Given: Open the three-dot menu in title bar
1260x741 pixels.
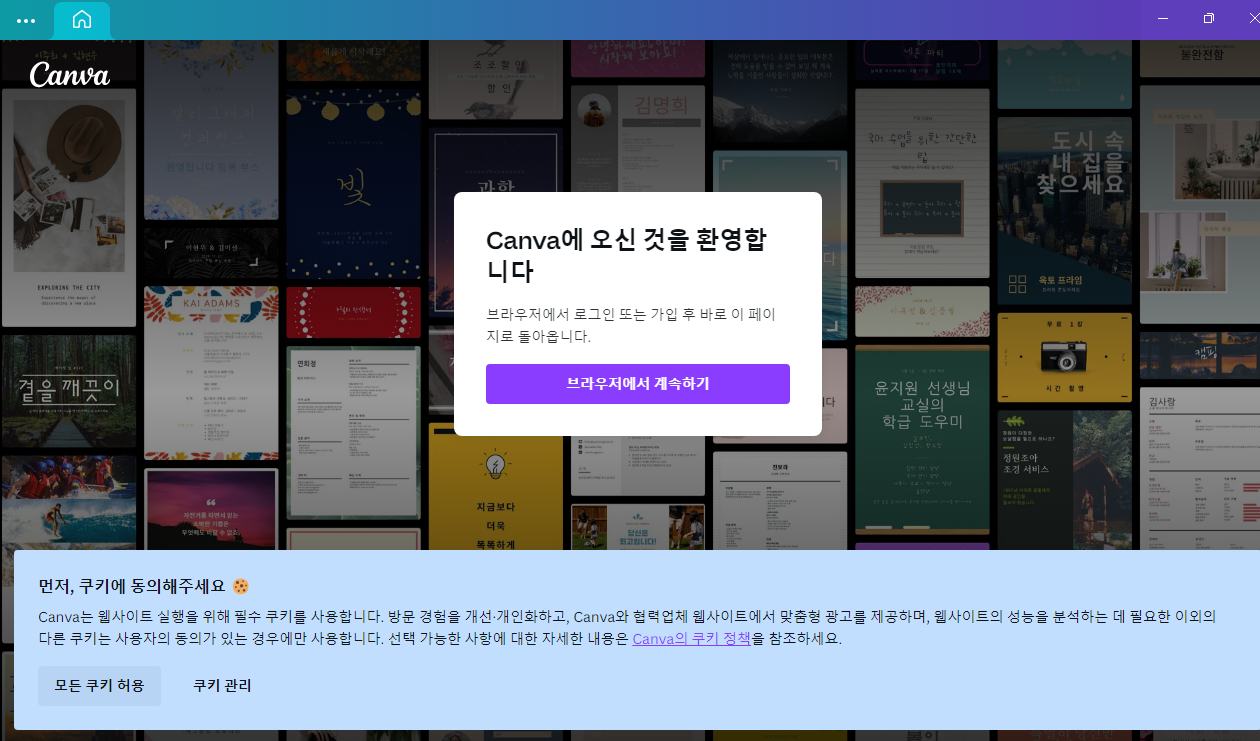Looking at the screenshot, I should pyautogui.click(x=26, y=20).
